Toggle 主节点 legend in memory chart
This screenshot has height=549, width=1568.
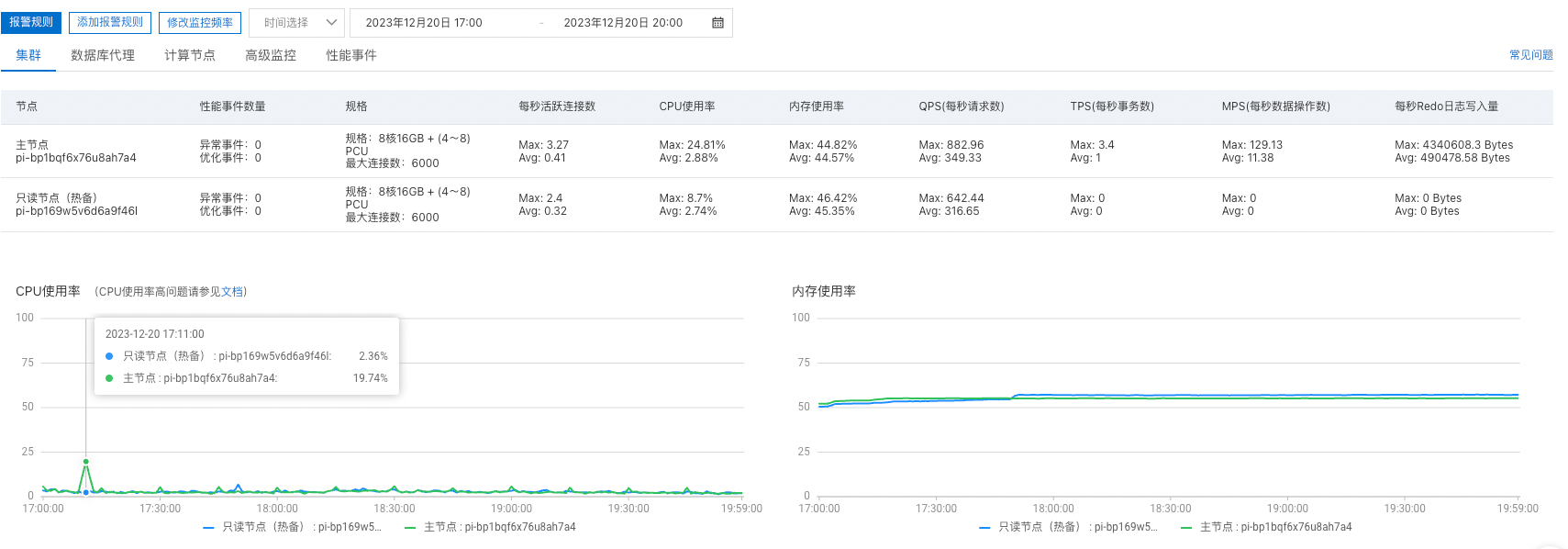pyautogui.click(x=1267, y=527)
